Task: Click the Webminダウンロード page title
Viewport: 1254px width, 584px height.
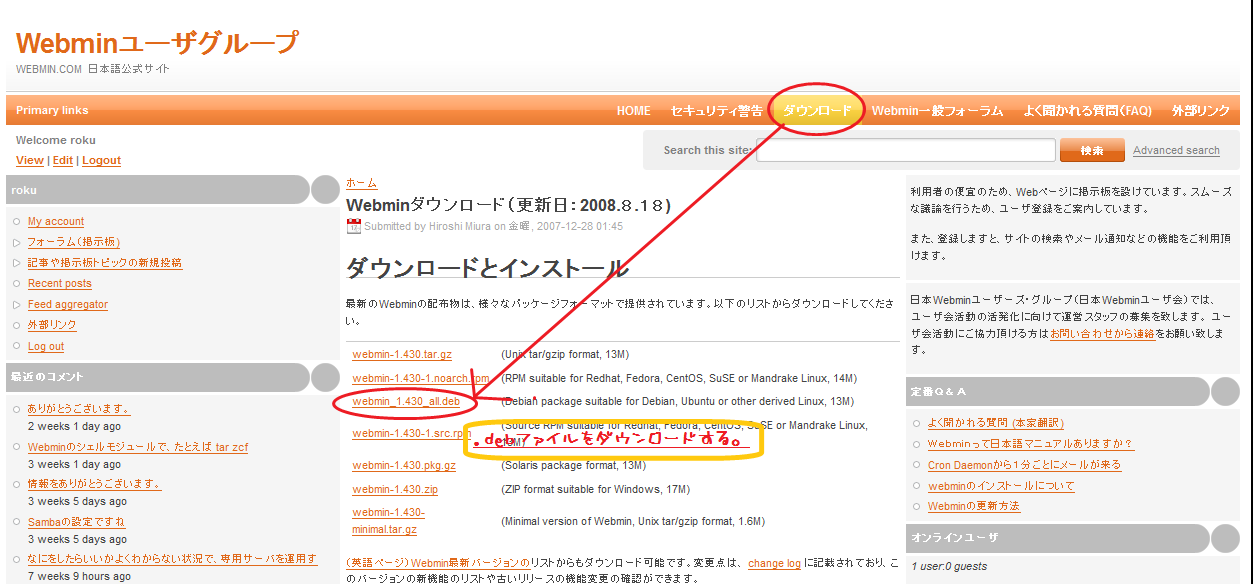Action: pos(508,206)
